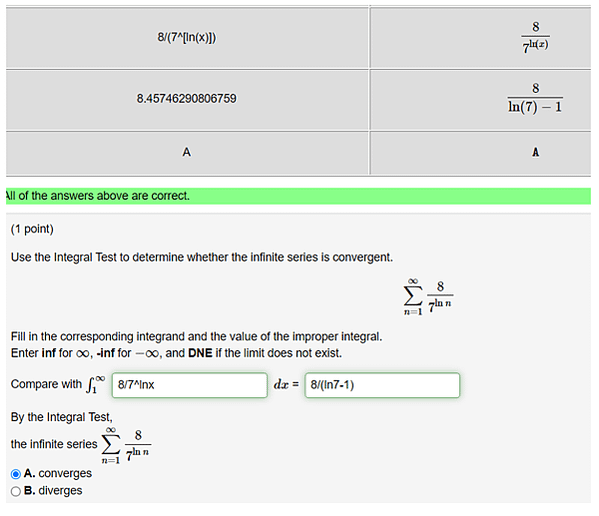
Task: Click the (1 point) label
Action: tap(32, 229)
